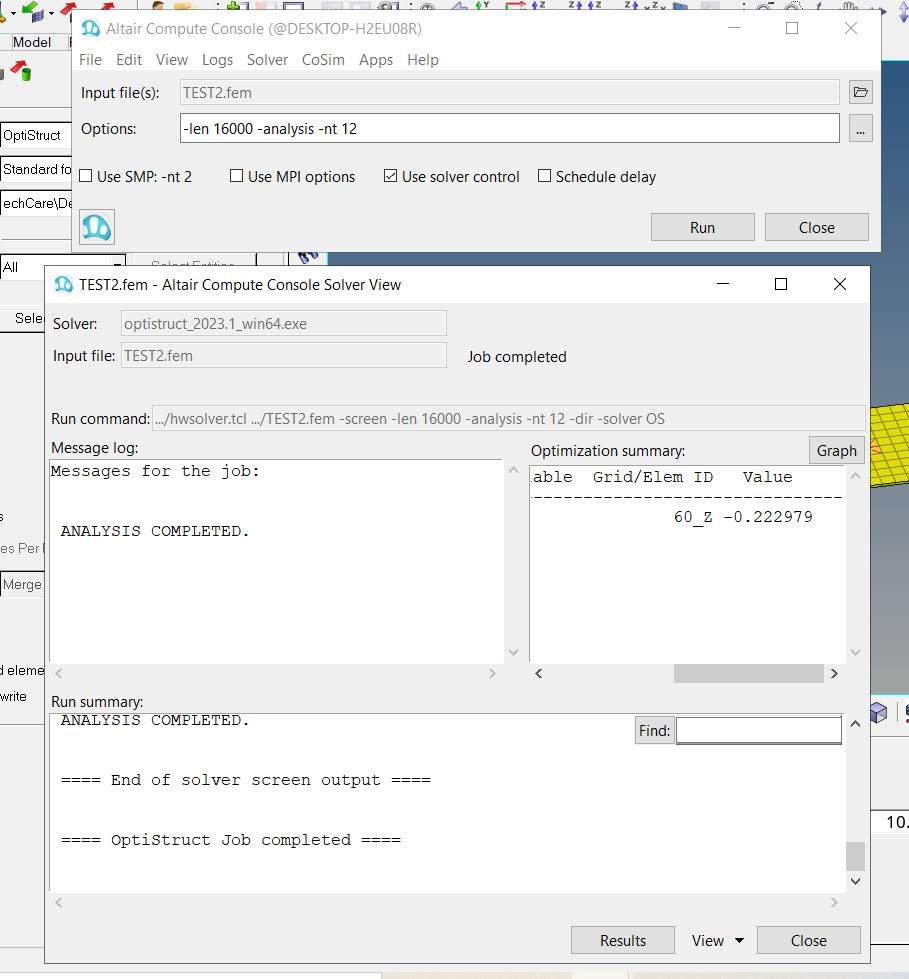
Task: Open the Apps menu
Action: click(x=376, y=60)
